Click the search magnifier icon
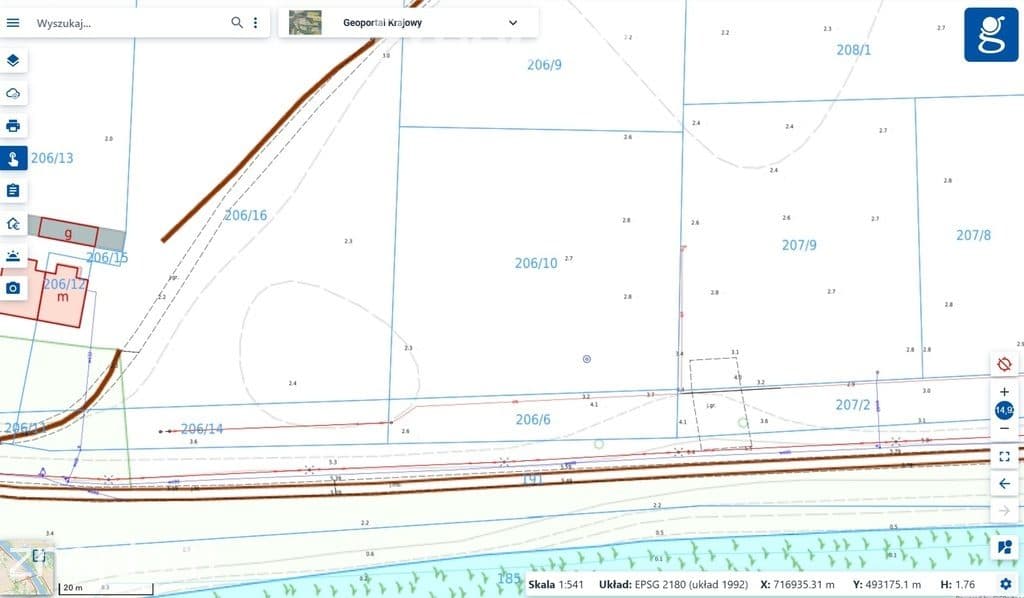1024x598 pixels. [237, 23]
